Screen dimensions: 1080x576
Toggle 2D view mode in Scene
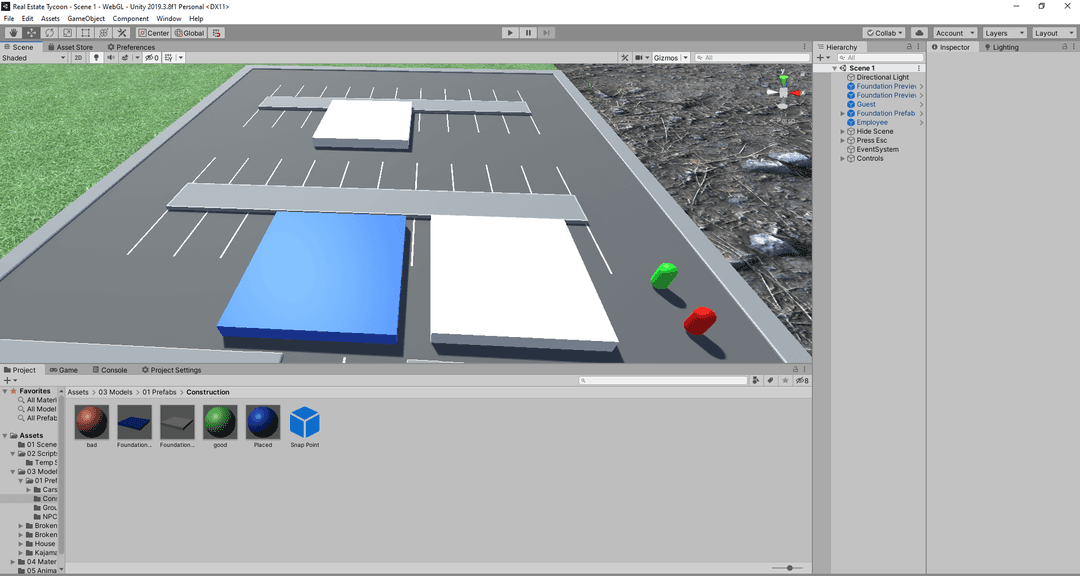pos(78,58)
